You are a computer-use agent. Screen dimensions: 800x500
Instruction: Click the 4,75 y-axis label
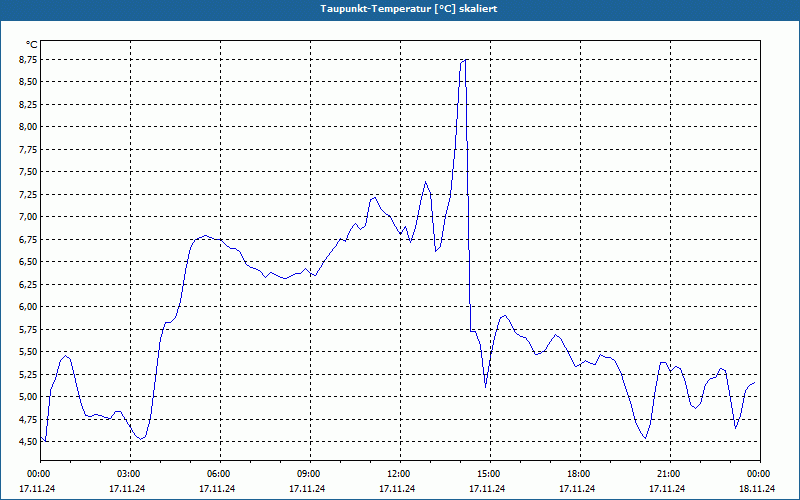pyautogui.click(x=29, y=419)
